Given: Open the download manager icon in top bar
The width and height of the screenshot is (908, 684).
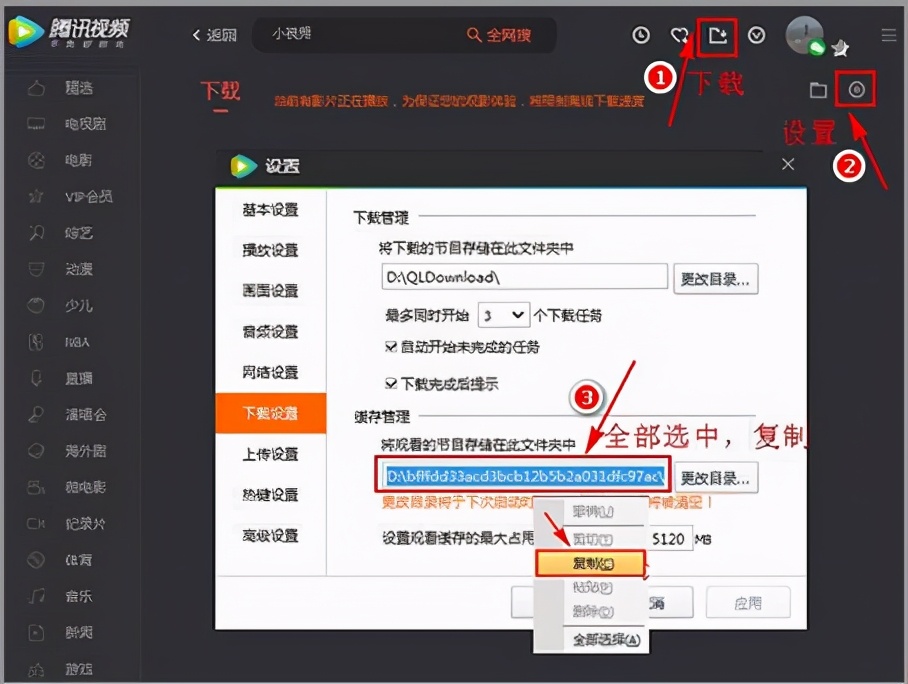Looking at the screenshot, I should [x=717, y=36].
